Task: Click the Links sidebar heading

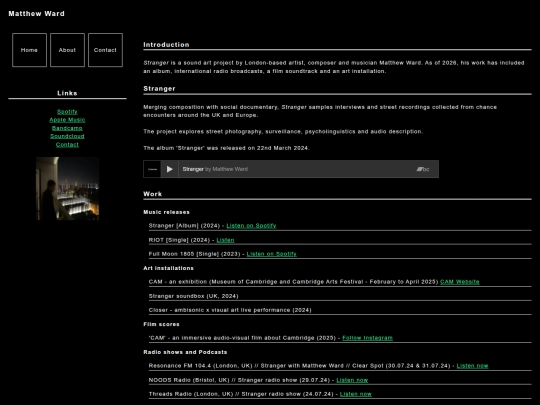Action: 67,93
